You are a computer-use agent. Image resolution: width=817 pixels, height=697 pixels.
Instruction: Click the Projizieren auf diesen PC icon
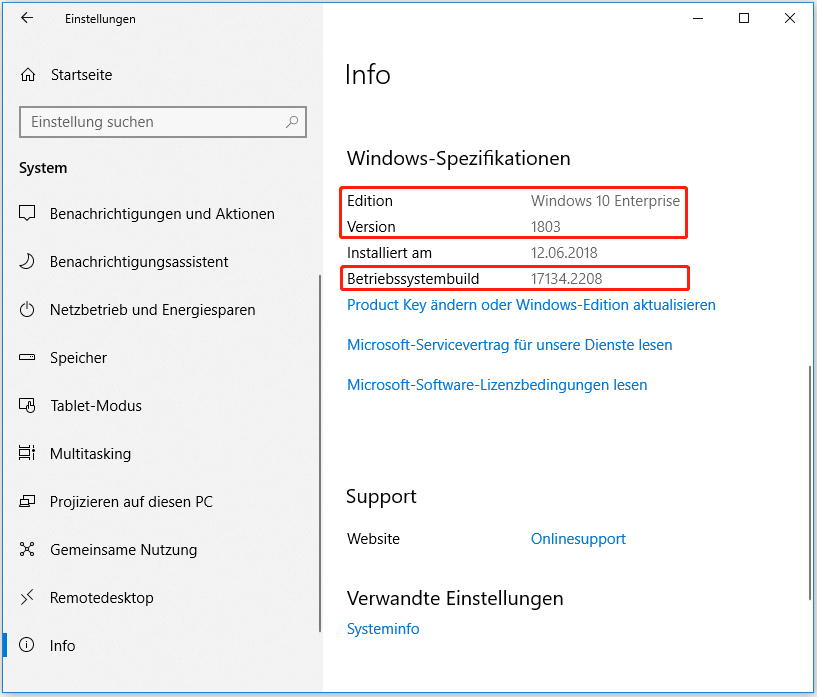pyautogui.click(x=27, y=501)
